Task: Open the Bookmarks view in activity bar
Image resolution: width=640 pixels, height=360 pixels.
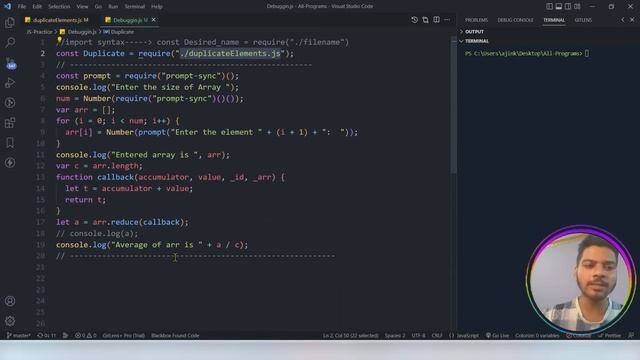Action: tap(10, 142)
